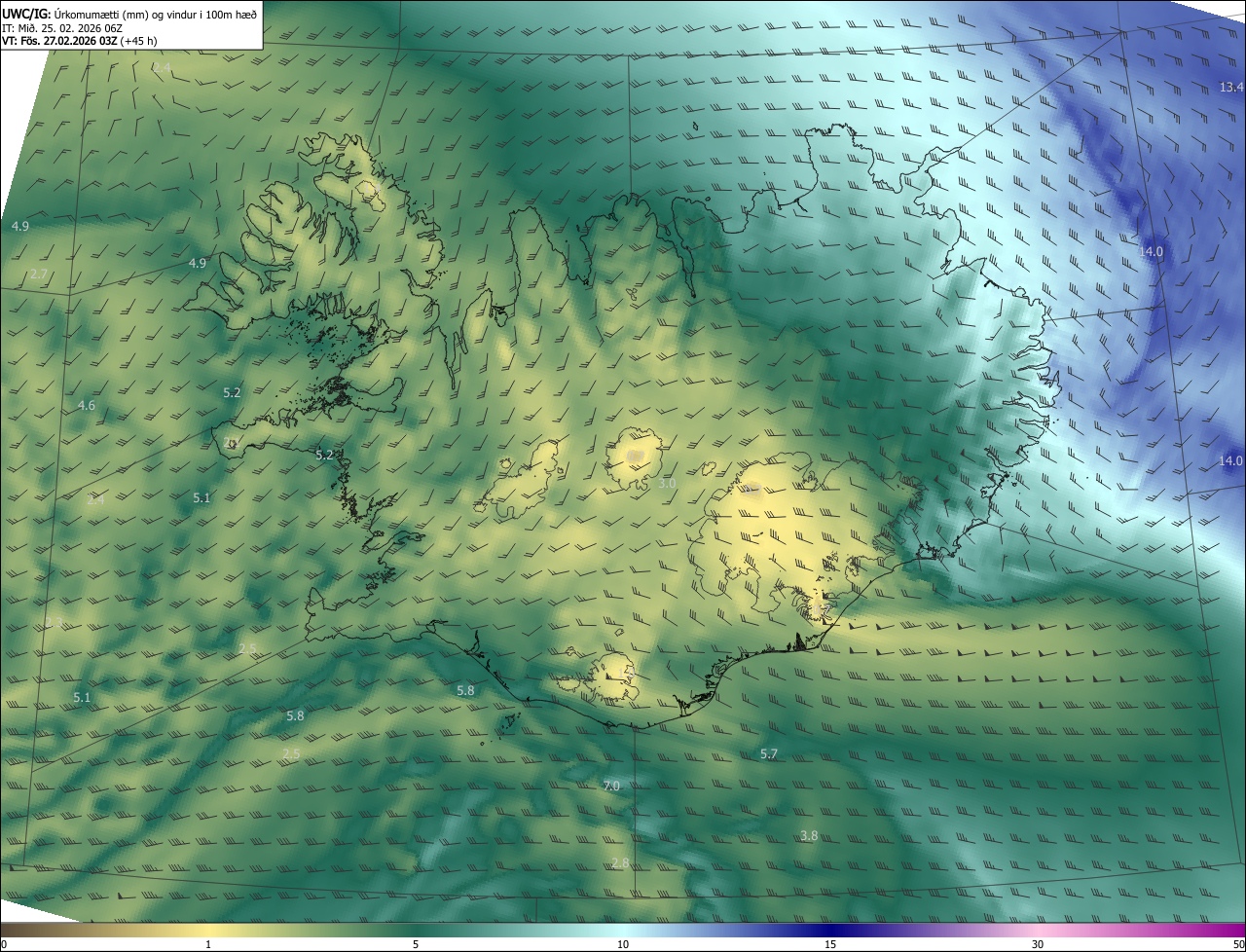The width and height of the screenshot is (1246, 952).
Task: Click the 2.7 value label
Action: (x=39, y=275)
